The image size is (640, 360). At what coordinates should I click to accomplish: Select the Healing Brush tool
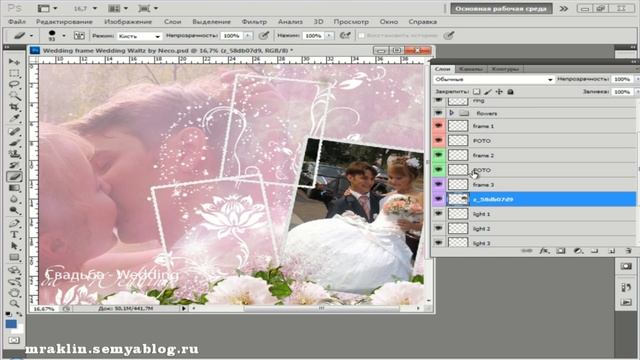click(x=14, y=131)
